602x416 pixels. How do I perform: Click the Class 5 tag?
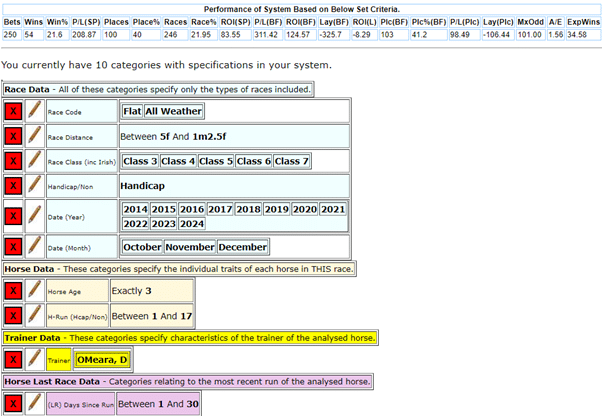click(216, 161)
